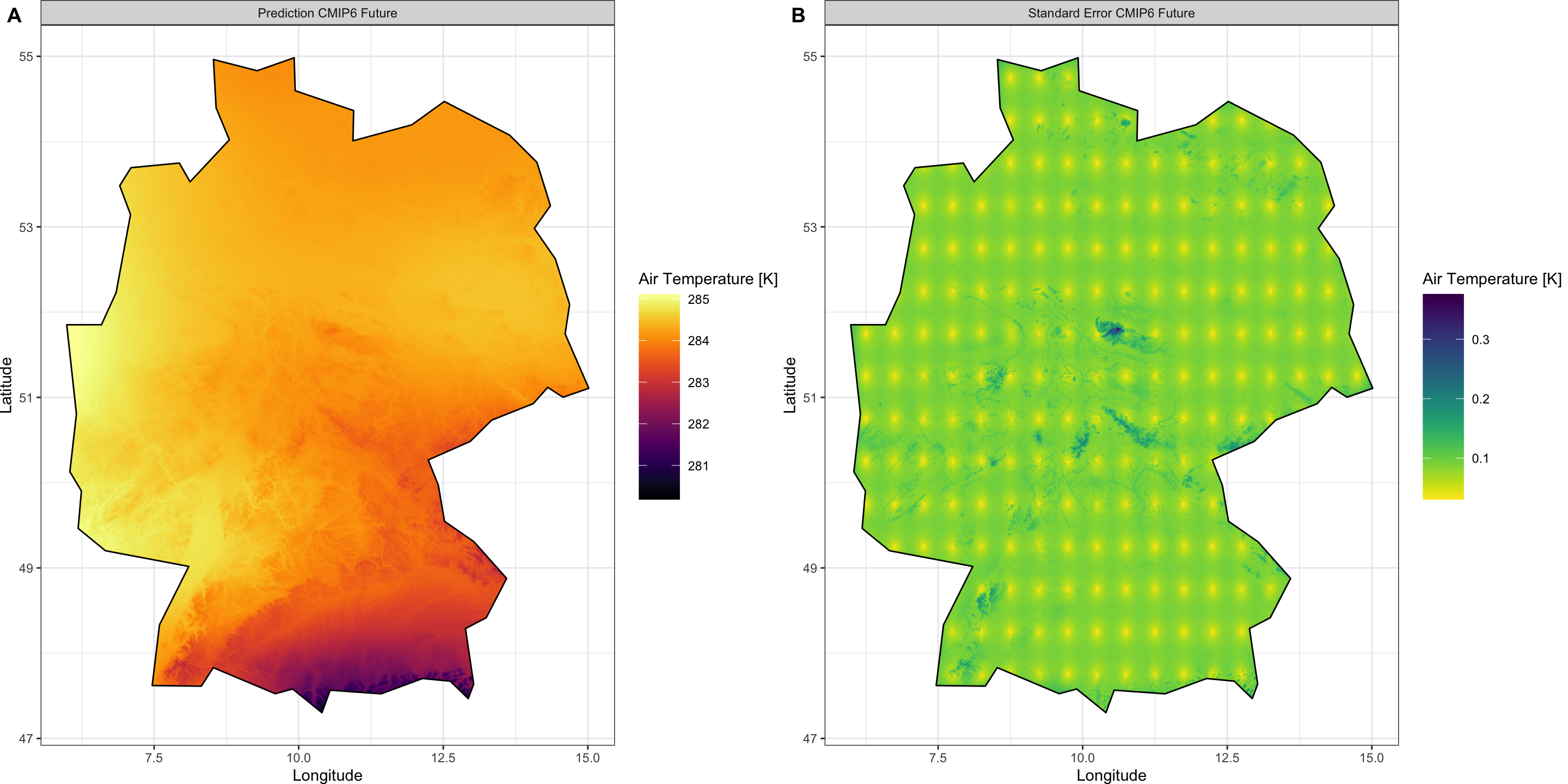Click the 'Prediction CMIP6 Future' panel title
This screenshot has height=784, width=1568.
327,13
